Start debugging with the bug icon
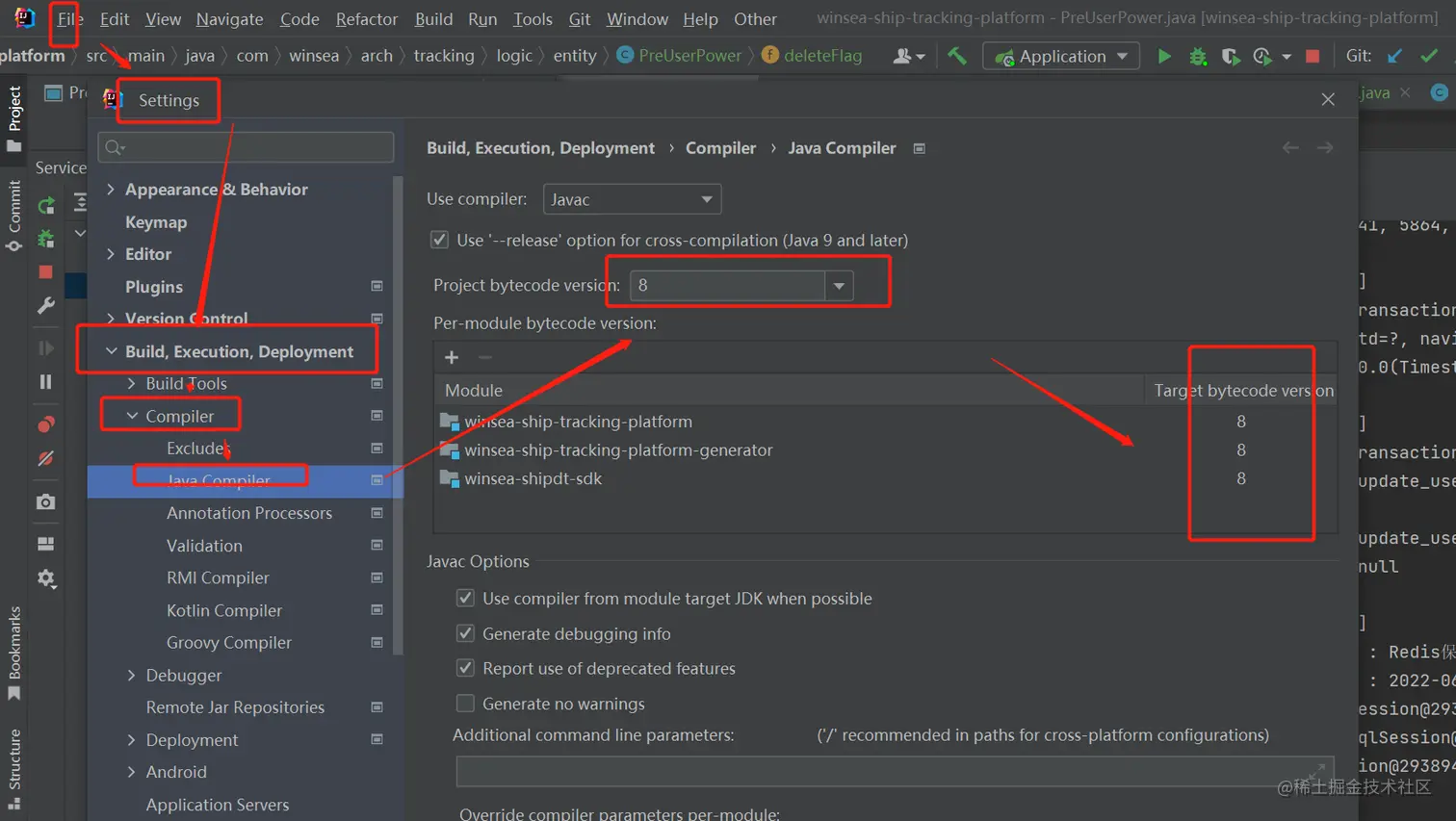This screenshot has width=1456, height=821. [x=1198, y=56]
